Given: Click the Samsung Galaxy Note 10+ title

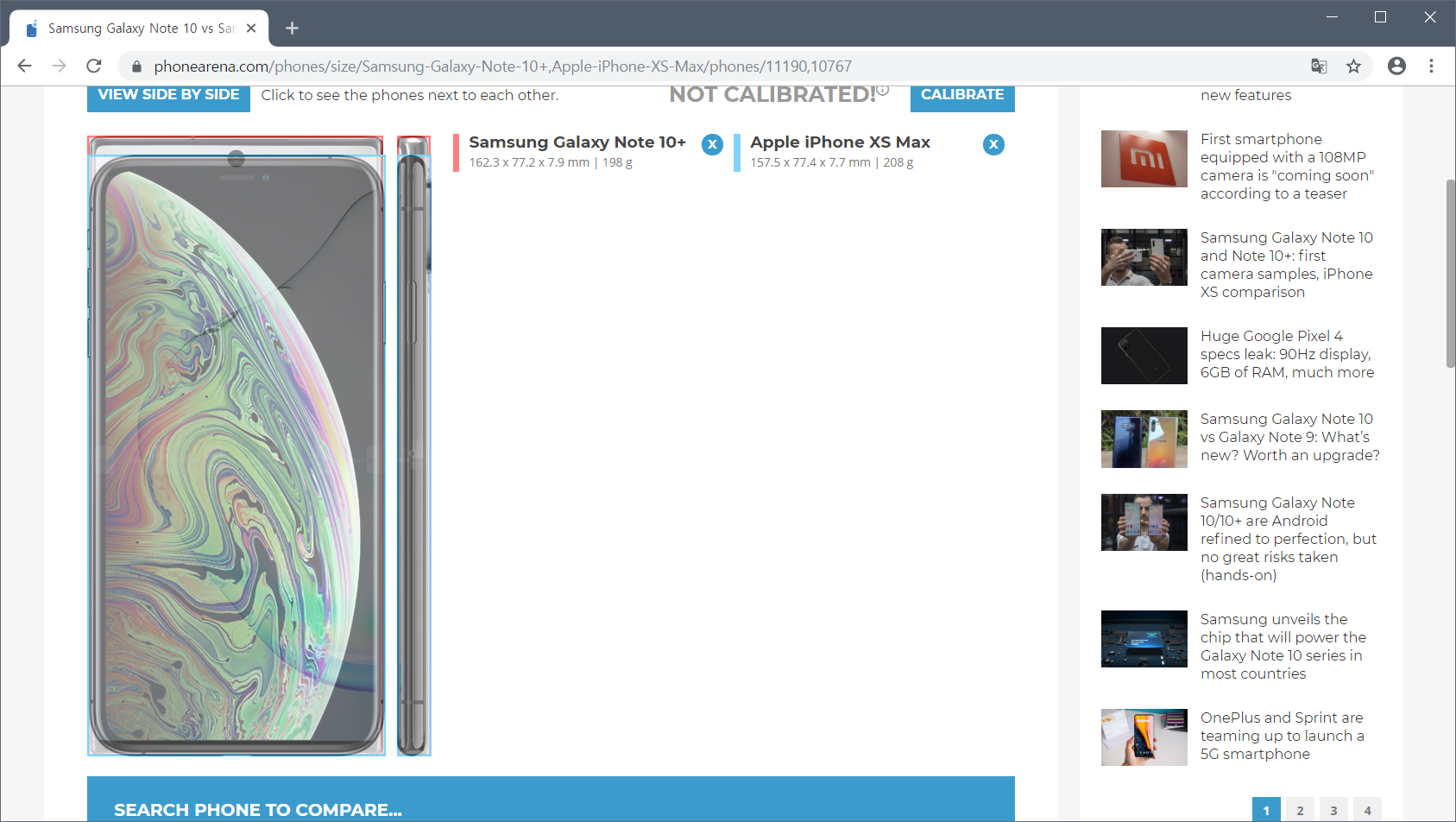Looking at the screenshot, I should [577, 142].
